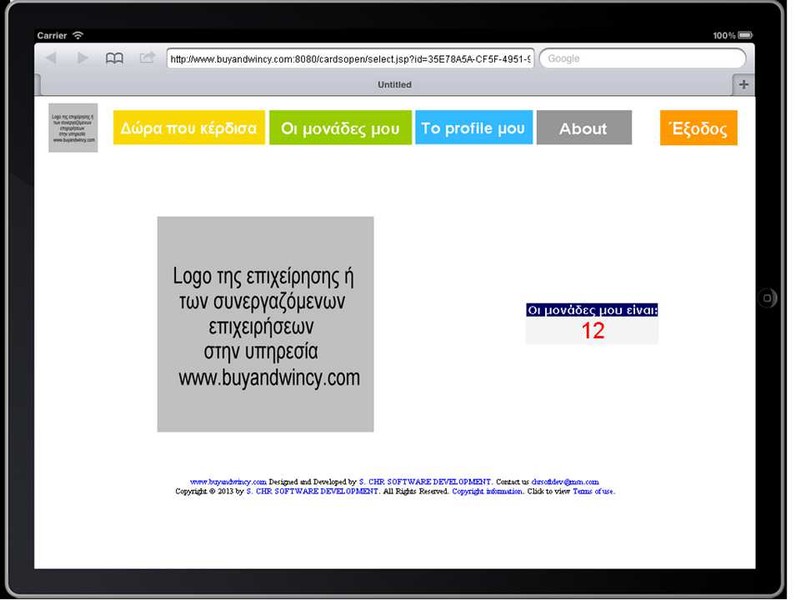Image resolution: width=800 pixels, height=600 pixels.
Task: Tap the Wi-Fi icon in the status bar
Action: point(78,35)
